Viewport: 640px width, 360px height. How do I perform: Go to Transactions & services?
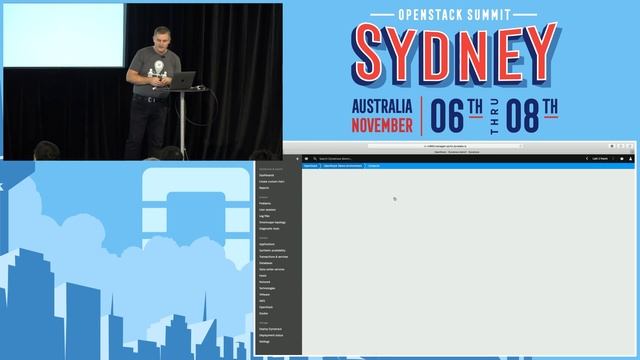(x=273, y=257)
